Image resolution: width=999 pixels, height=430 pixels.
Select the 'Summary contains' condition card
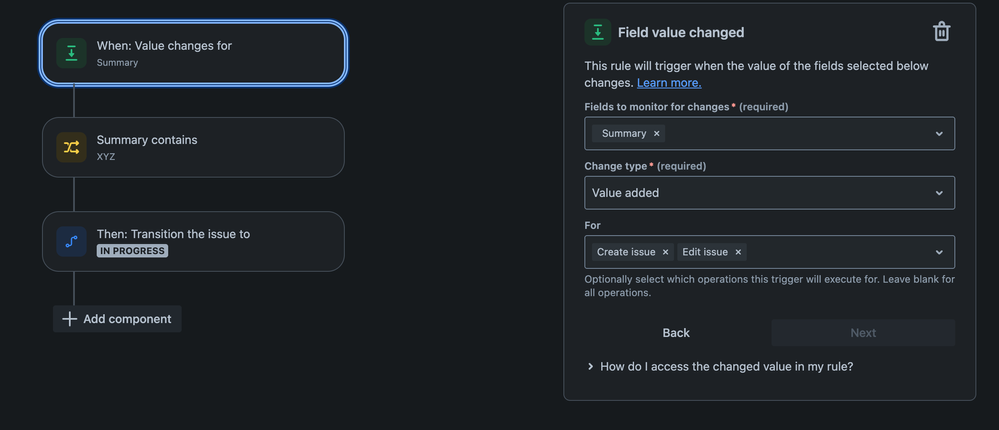click(194, 147)
